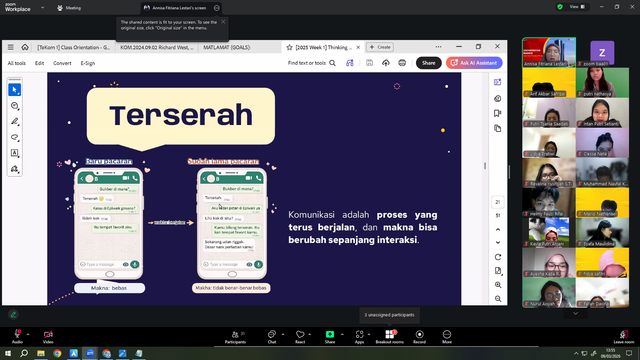640x360 pixels.
Task: Open the Acrobat hamburger menu
Action: [11, 47]
